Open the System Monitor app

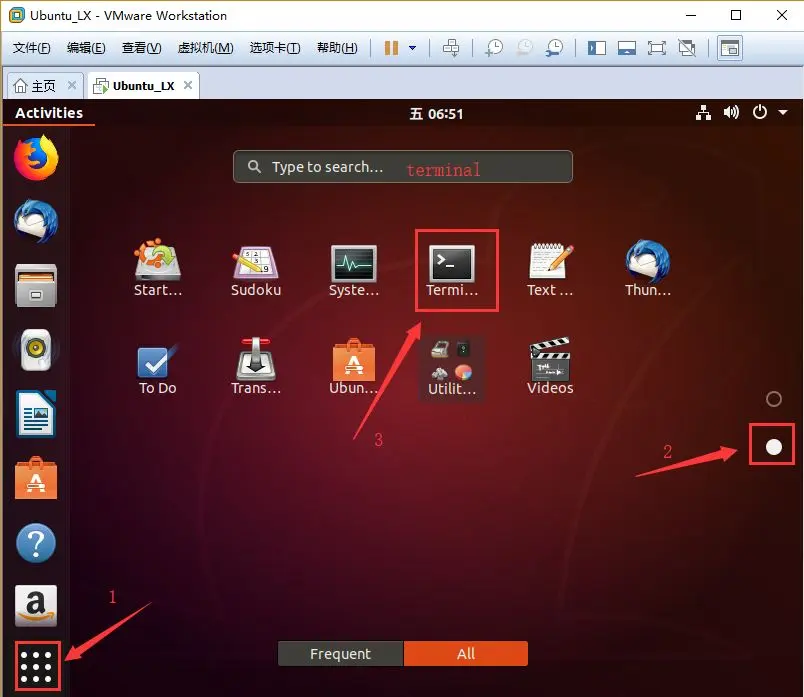354,271
